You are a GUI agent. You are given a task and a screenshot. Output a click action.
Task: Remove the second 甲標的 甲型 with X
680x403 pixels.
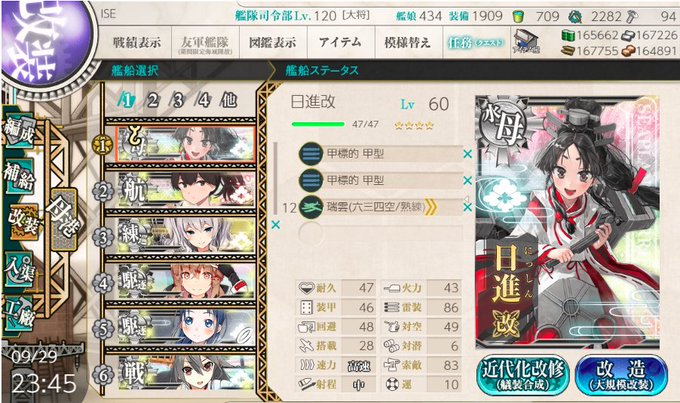point(468,180)
